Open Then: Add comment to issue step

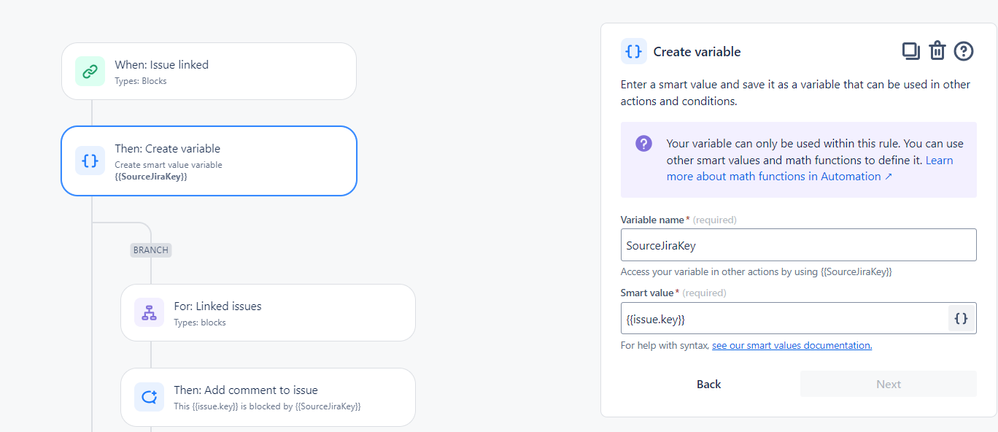[268, 397]
